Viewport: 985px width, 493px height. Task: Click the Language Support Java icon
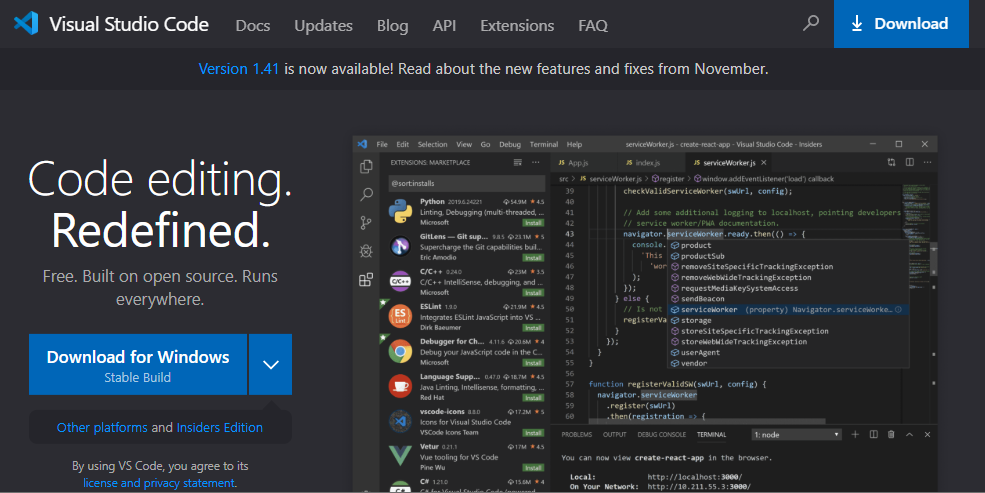400,386
